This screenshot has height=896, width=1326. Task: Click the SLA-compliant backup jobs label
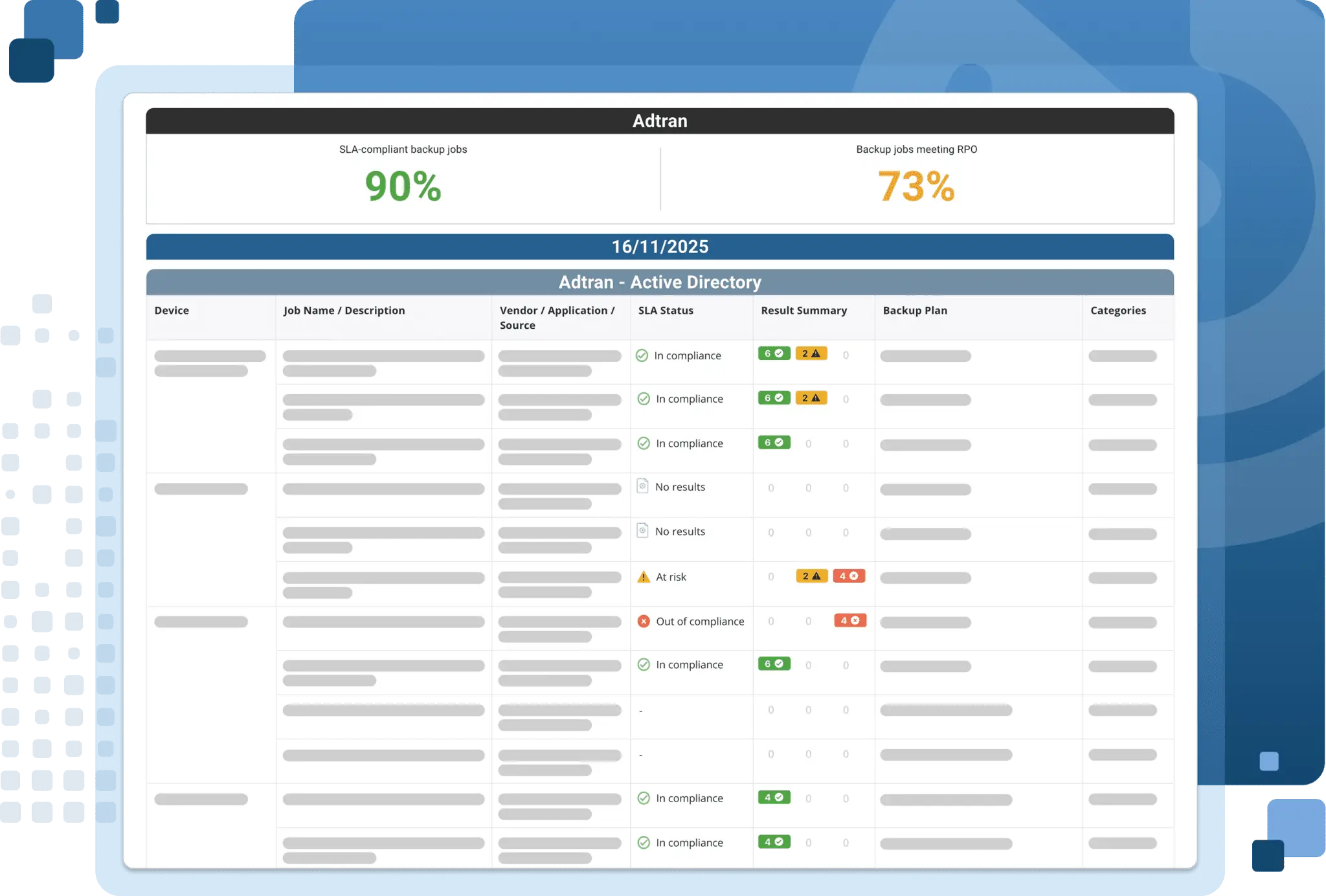coord(403,150)
